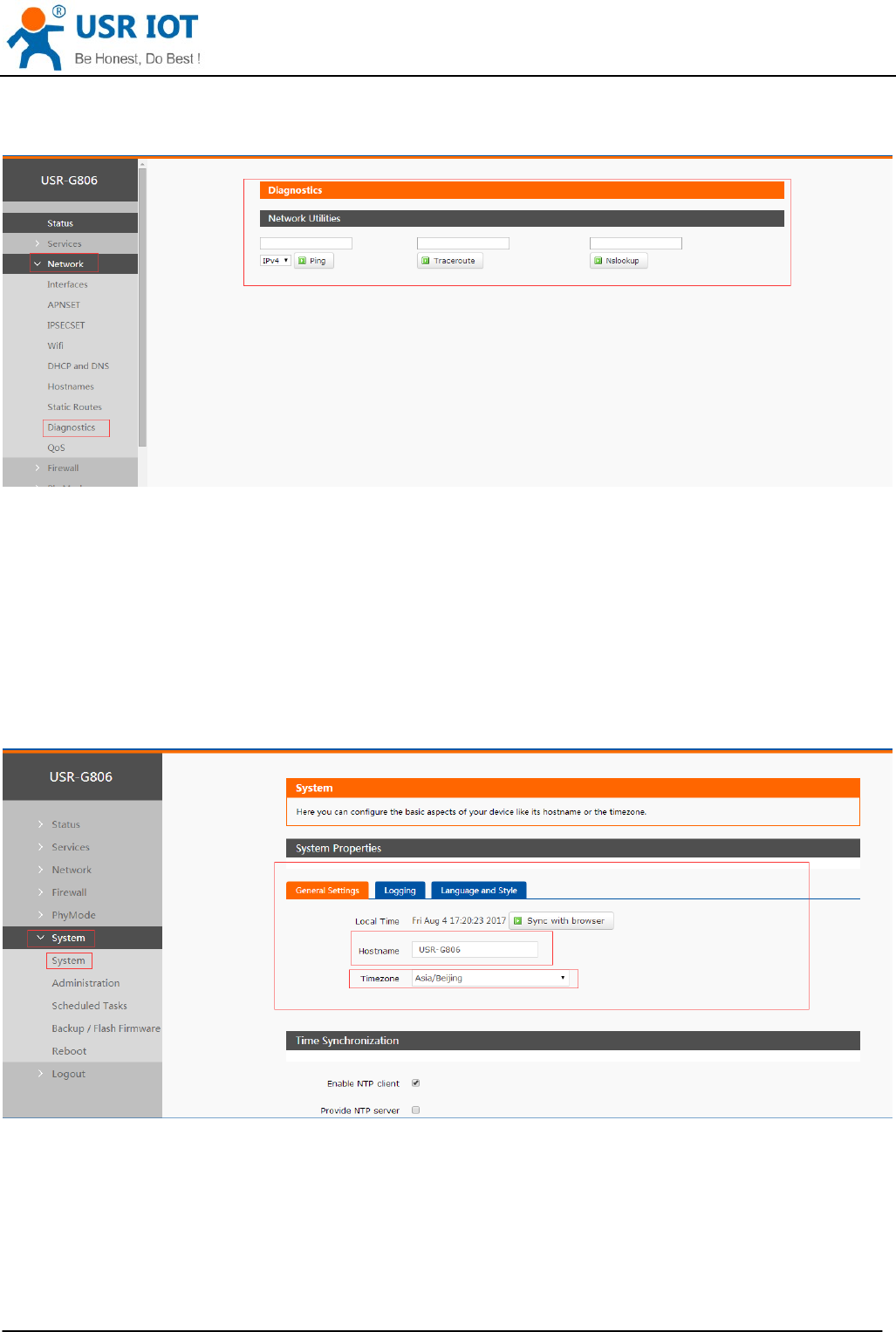The image size is (896, 1332).
Task: Open Backup / Flash Firmware page
Action: click(106, 1028)
